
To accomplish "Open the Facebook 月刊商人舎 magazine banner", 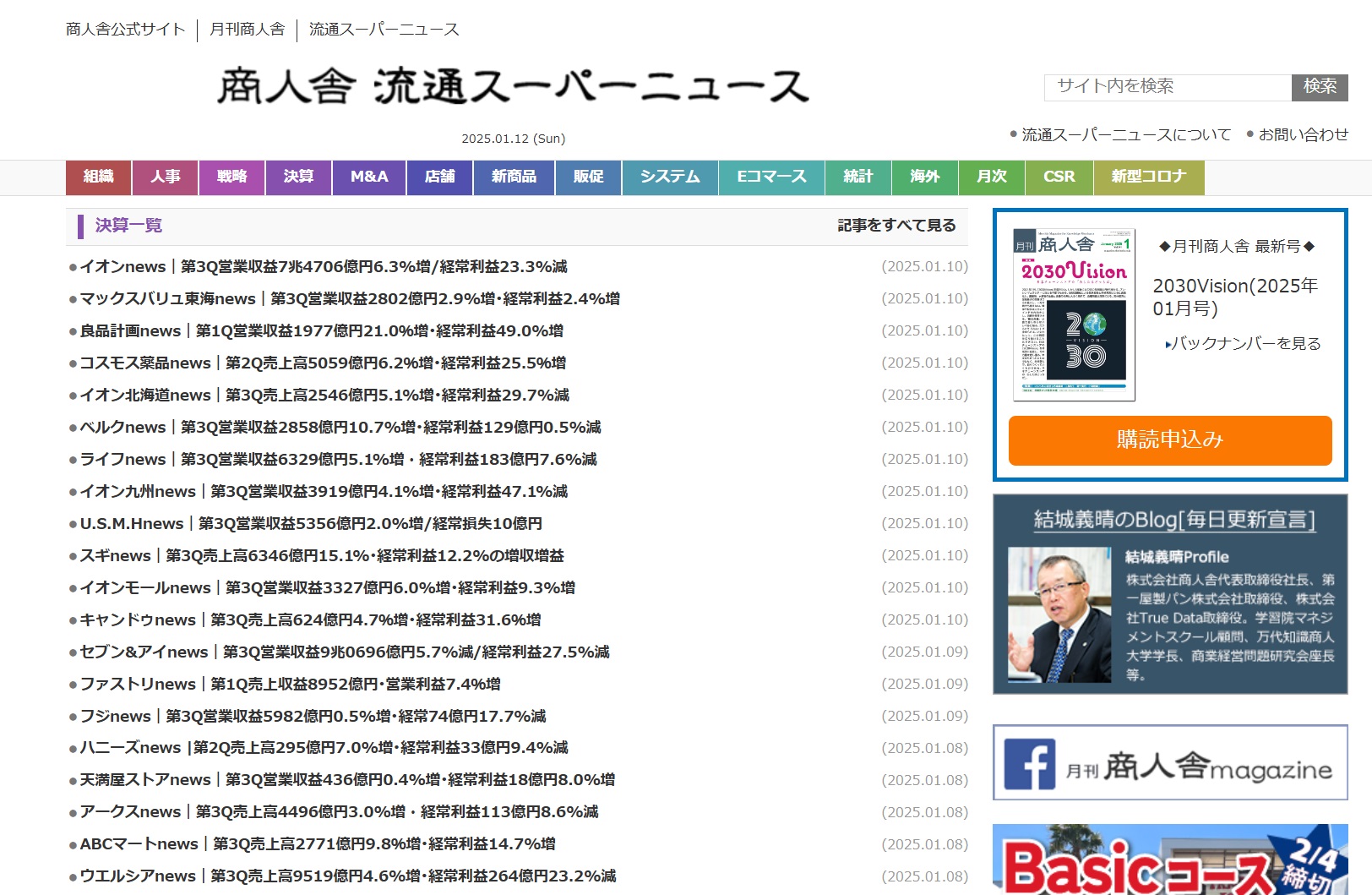I will tap(1170, 762).
